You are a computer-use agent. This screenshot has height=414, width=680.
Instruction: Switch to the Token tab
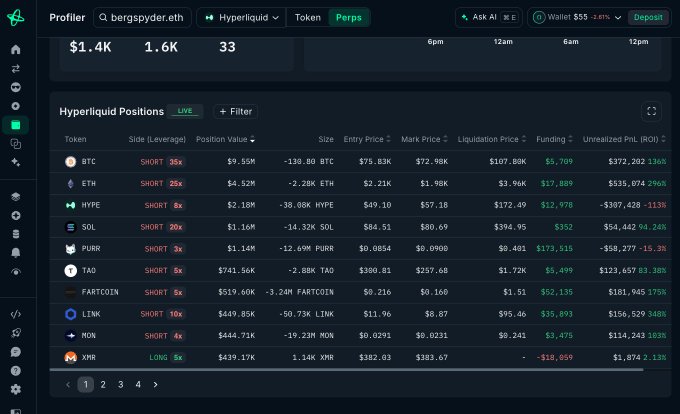point(308,18)
